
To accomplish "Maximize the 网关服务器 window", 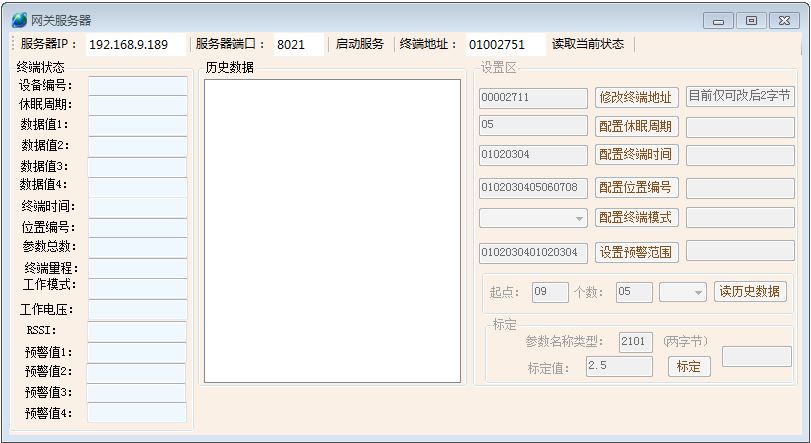I will (x=751, y=21).
